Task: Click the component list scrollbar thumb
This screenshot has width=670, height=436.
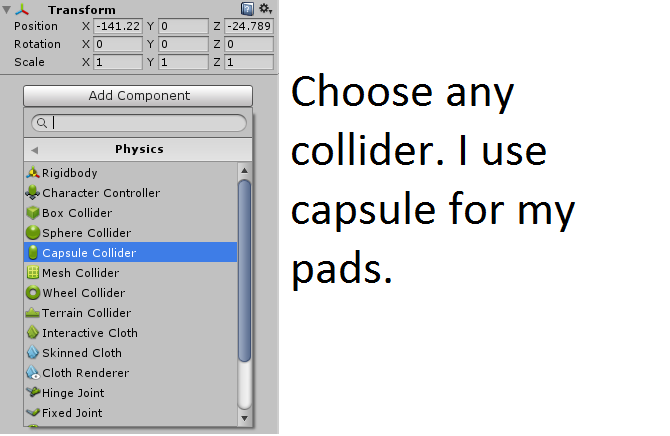Action: 244,270
